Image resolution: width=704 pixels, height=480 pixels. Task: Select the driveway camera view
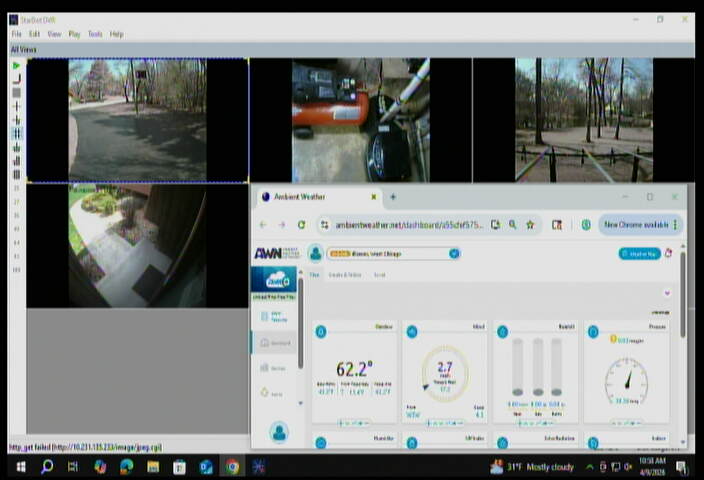pyautogui.click(x=137, y=120)
